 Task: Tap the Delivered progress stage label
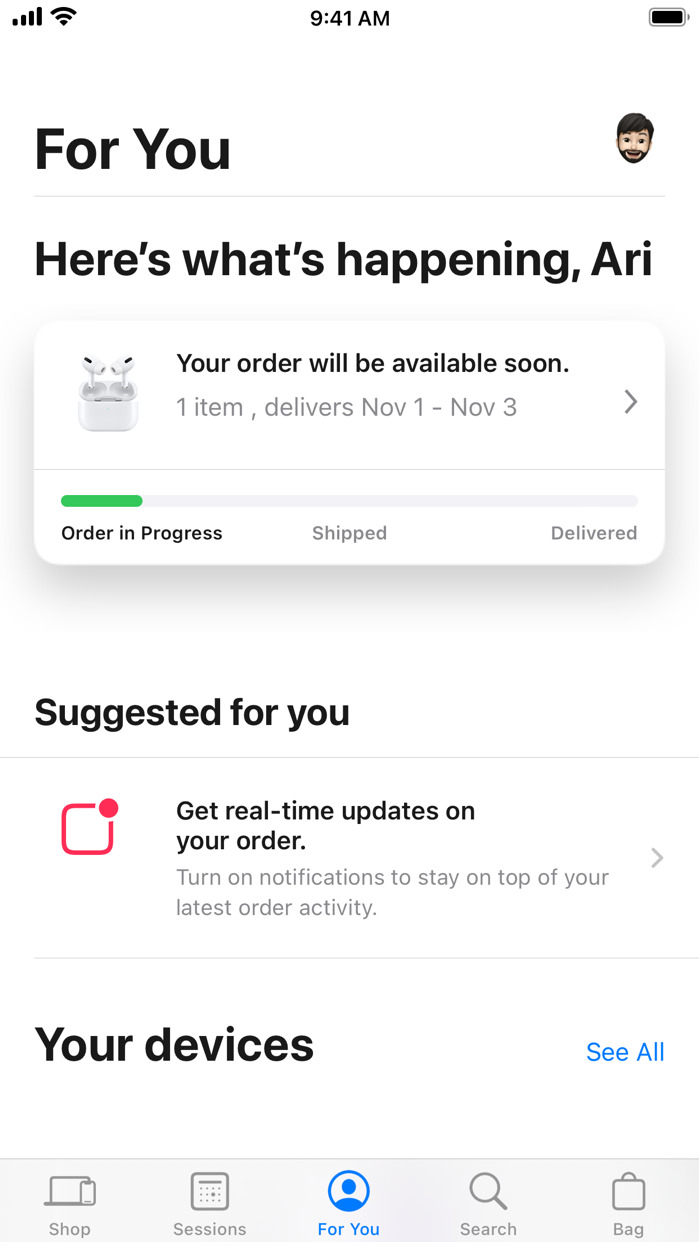click(593, 533)
